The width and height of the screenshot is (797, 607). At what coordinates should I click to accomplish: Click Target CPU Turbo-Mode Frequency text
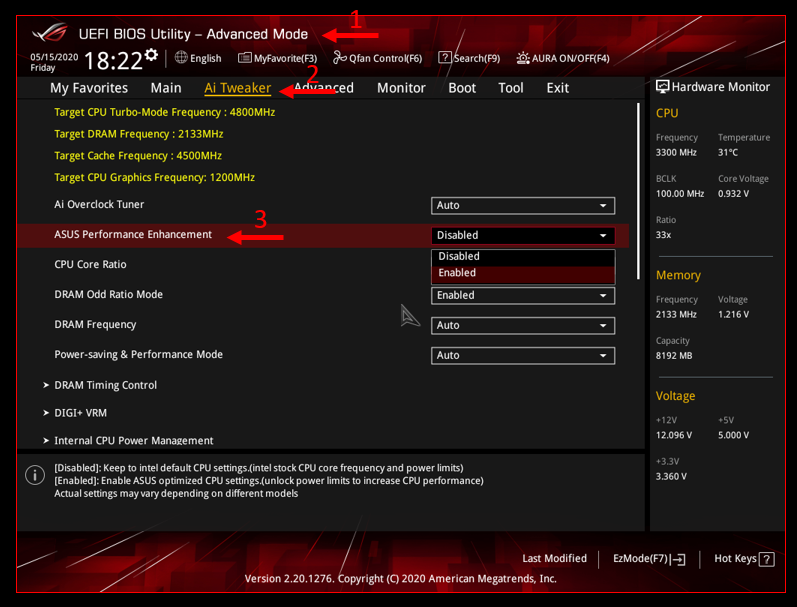(165, 112)
